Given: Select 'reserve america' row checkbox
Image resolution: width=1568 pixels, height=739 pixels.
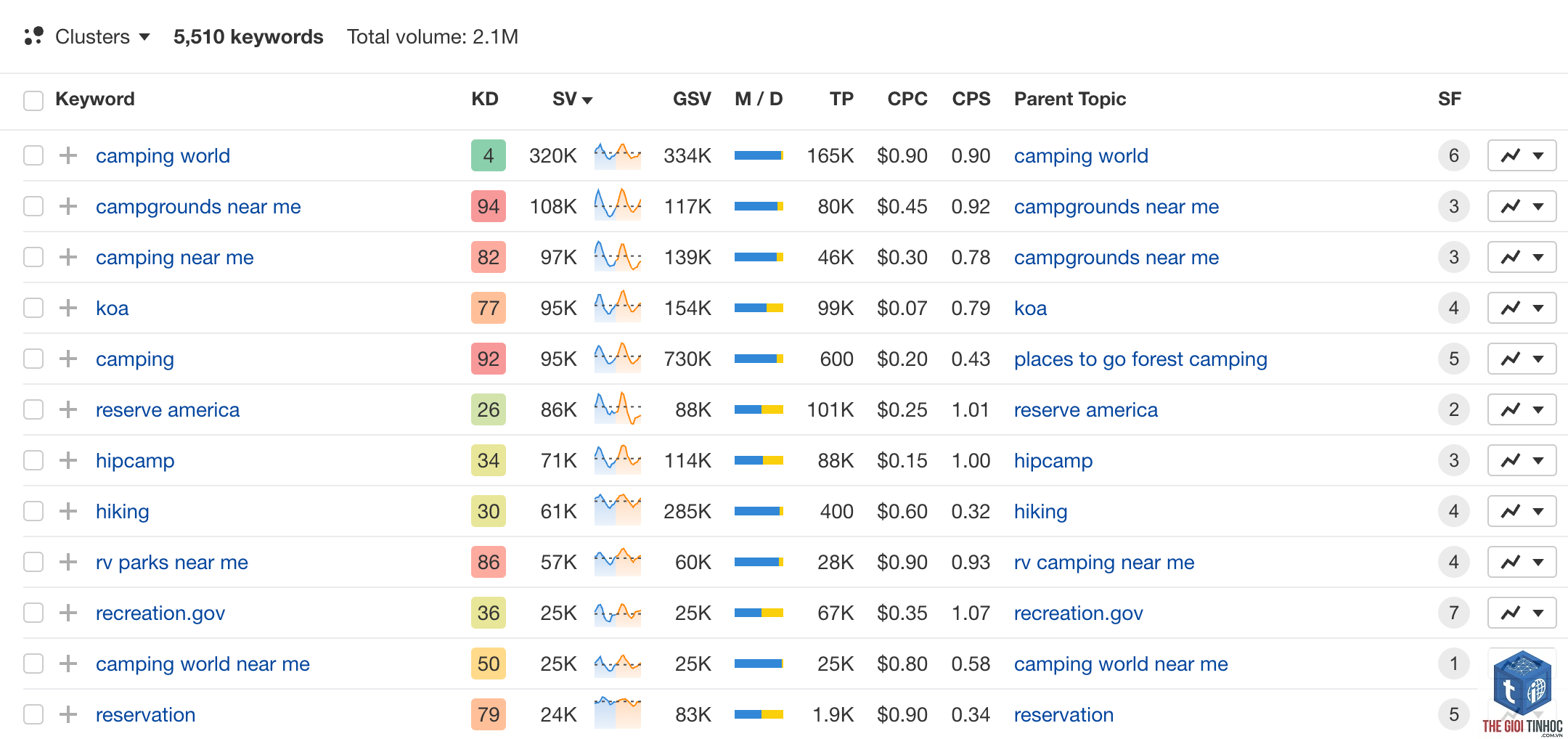Looking at the screenshot, I should pyautogui.click(x=33, y=409).
